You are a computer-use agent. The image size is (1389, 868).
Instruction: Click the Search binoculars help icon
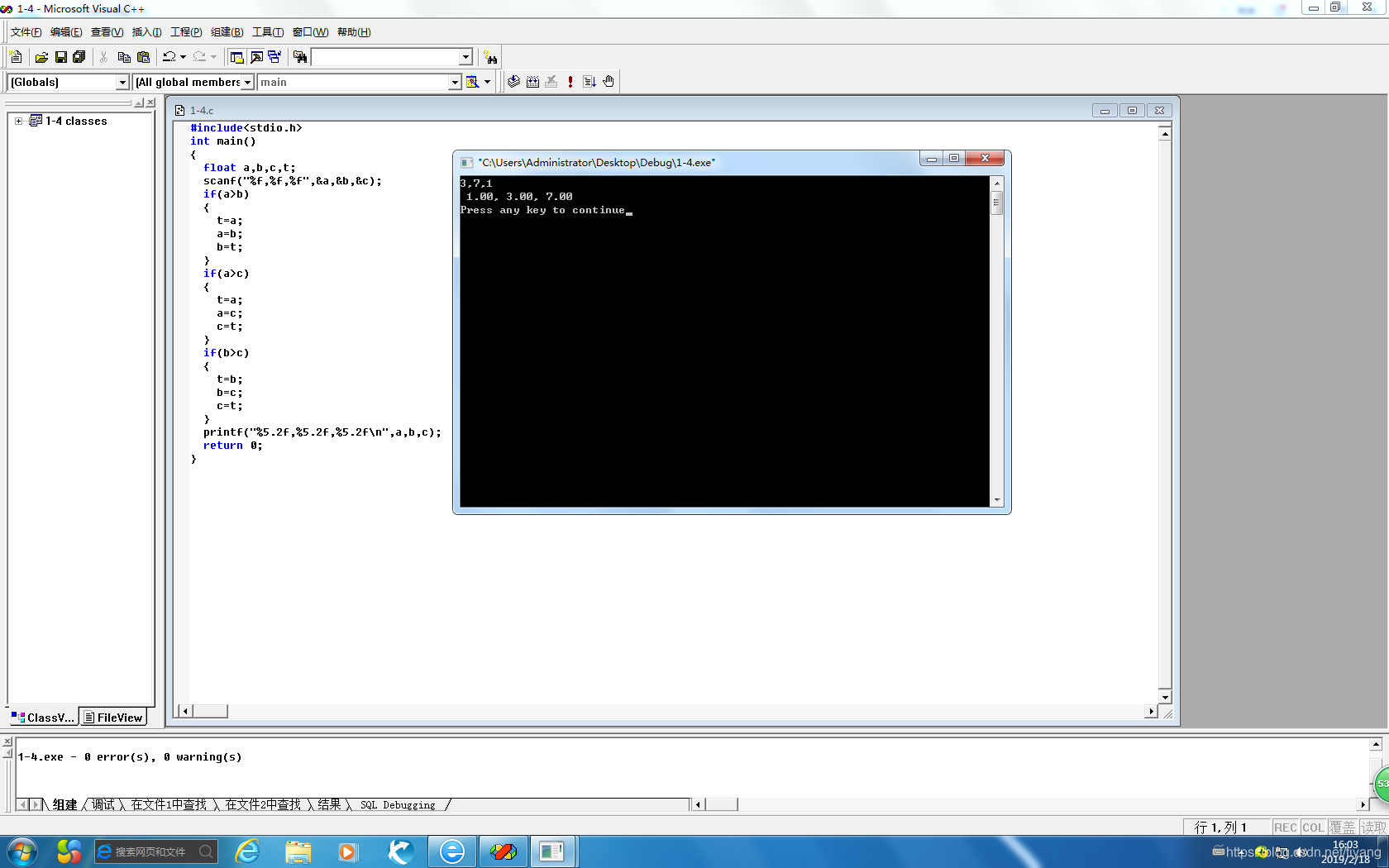[491, 58]
